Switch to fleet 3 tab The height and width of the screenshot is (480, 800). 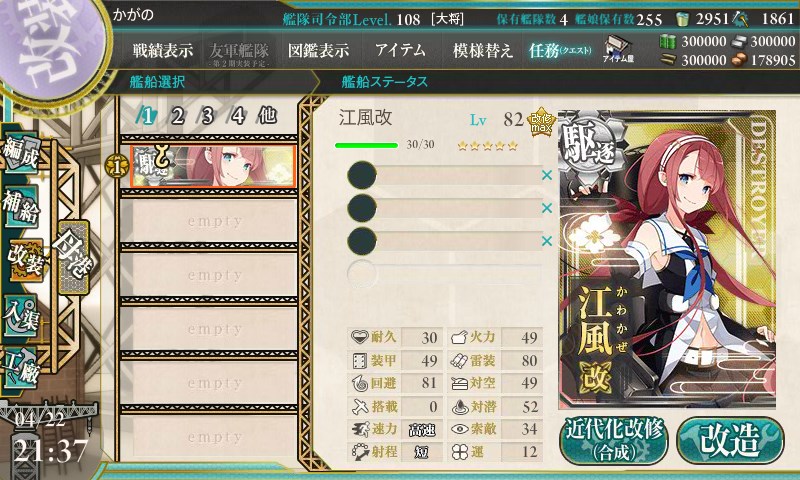tap(207, 116)
